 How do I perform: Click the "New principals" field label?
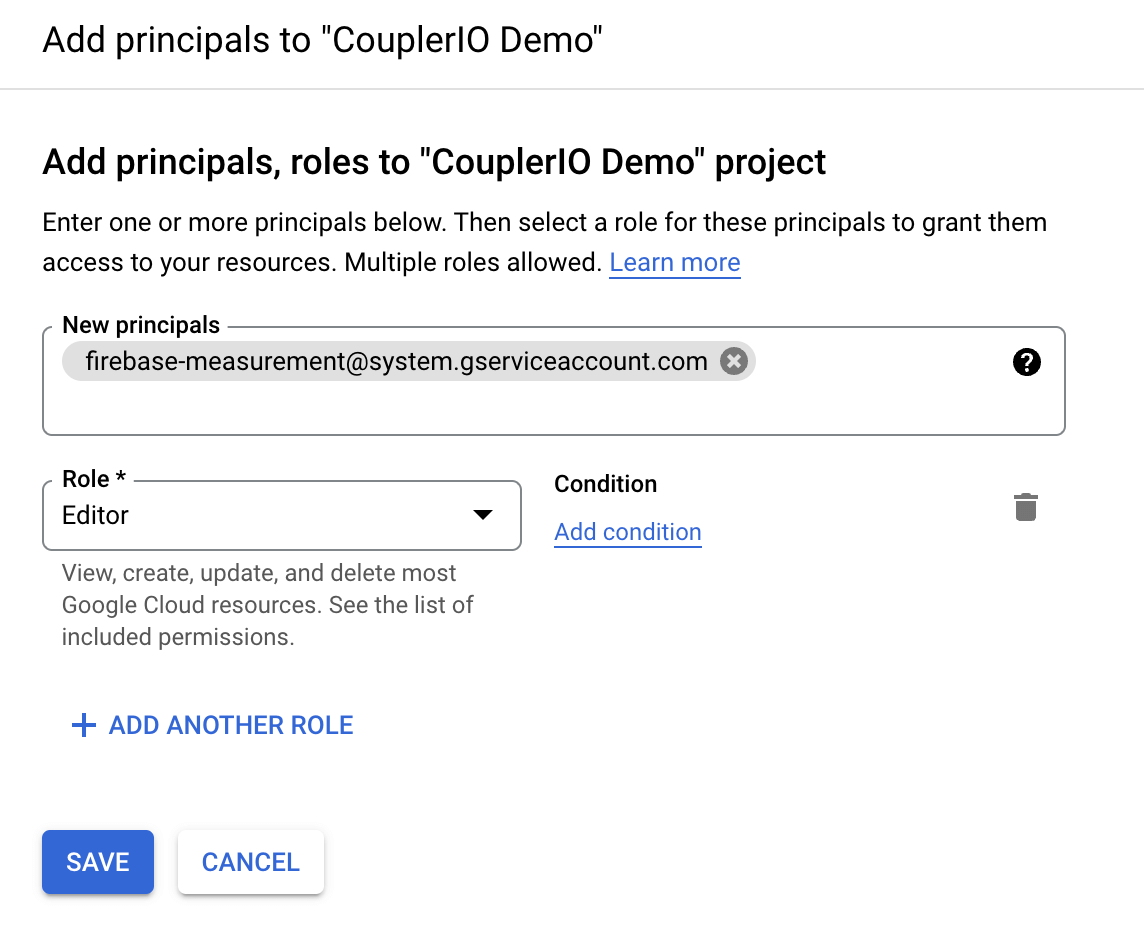coord(141,325)
